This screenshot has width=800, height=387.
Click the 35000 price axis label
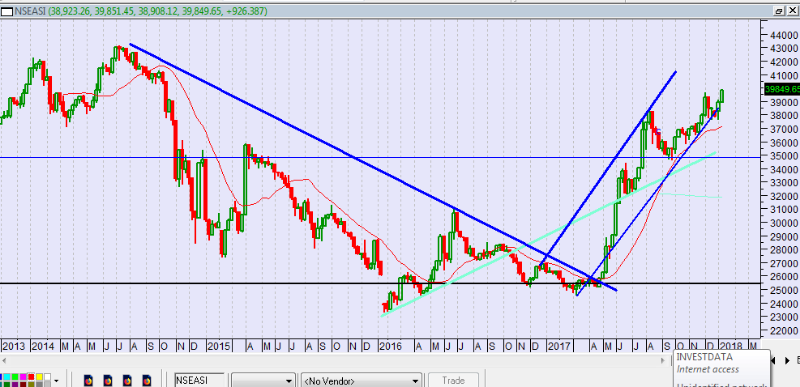pos(784,156)
